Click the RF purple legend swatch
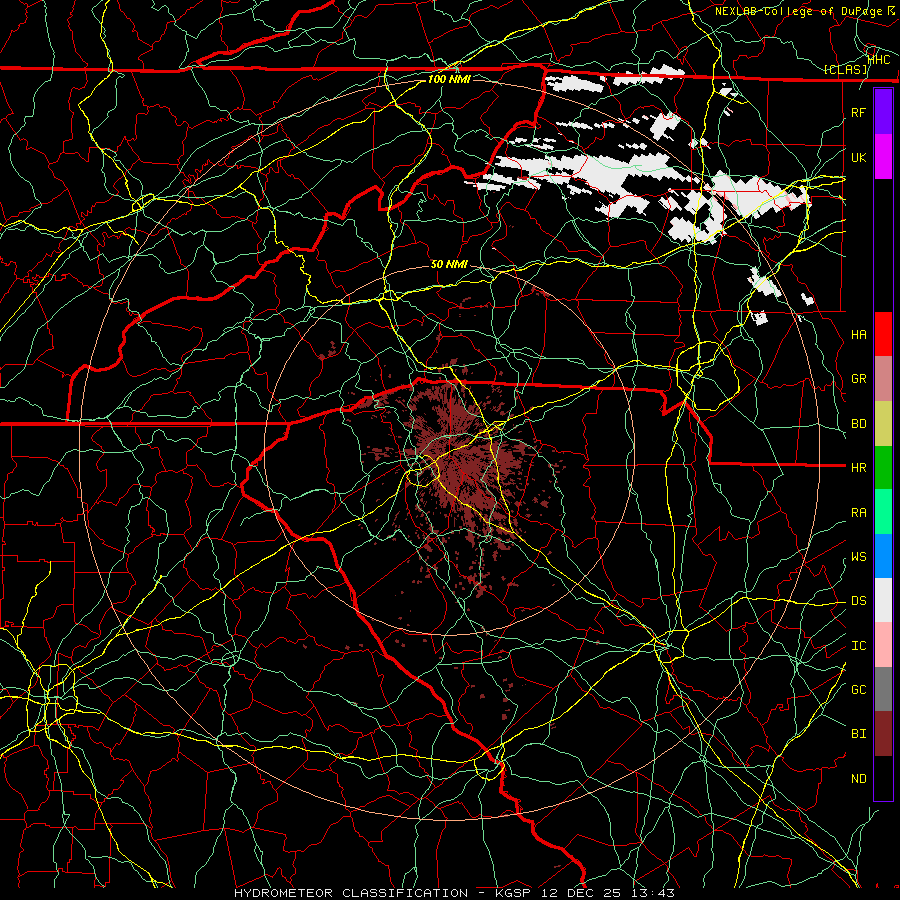 [x=883, y=112]
